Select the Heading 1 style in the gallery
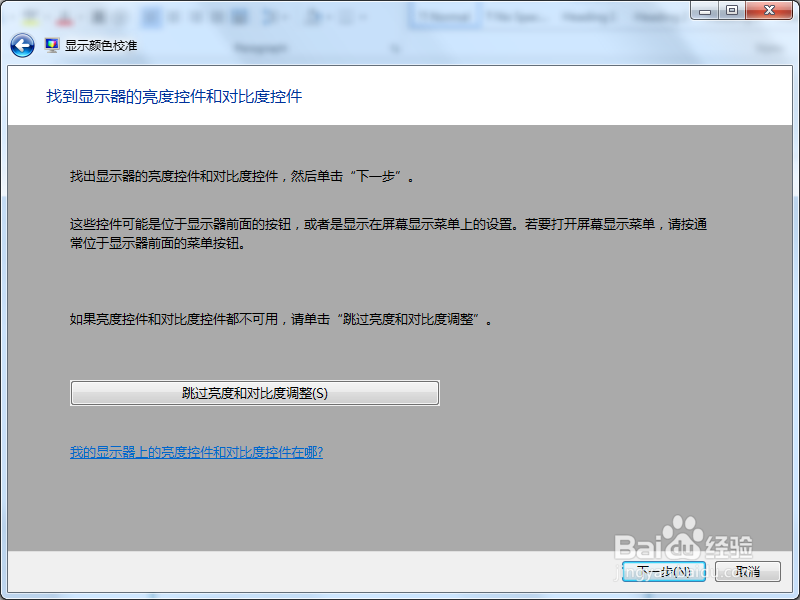The image size is (800, 600). [x=588, y=16]
